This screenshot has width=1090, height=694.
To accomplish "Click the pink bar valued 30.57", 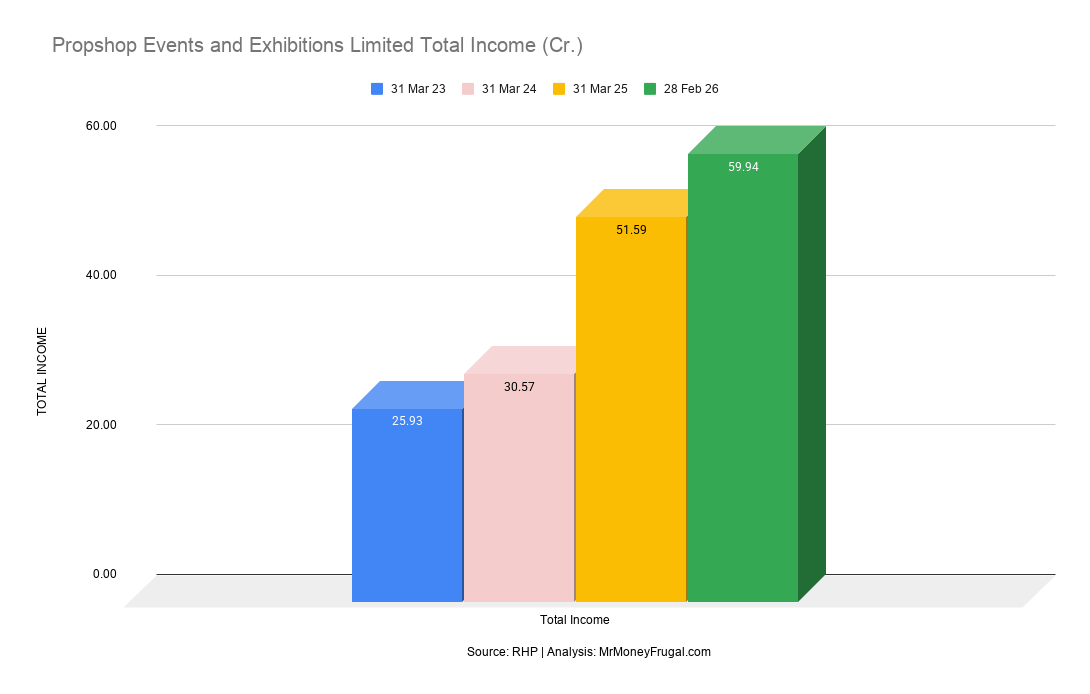I will tap(519, 487).
